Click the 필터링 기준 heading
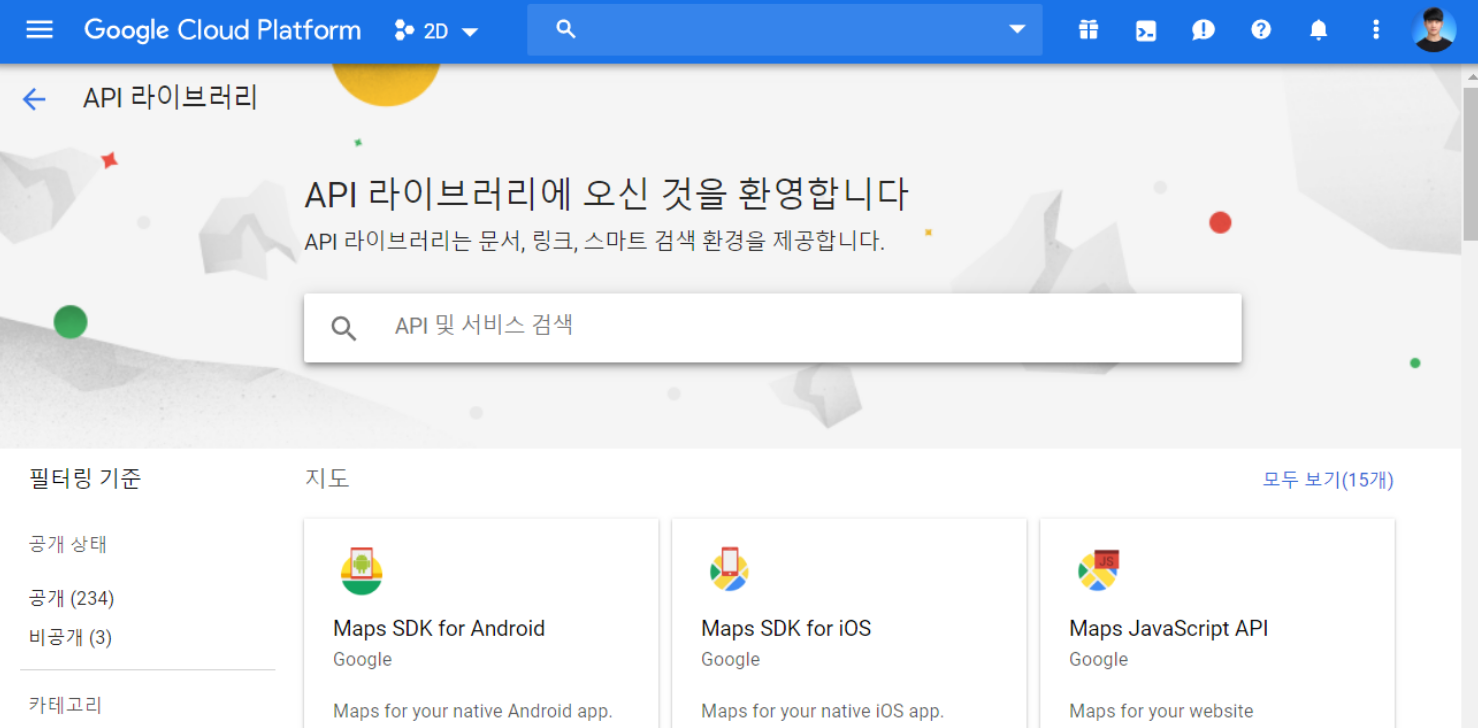Screen dimensions: 1478x728 [x=85, y=479]
